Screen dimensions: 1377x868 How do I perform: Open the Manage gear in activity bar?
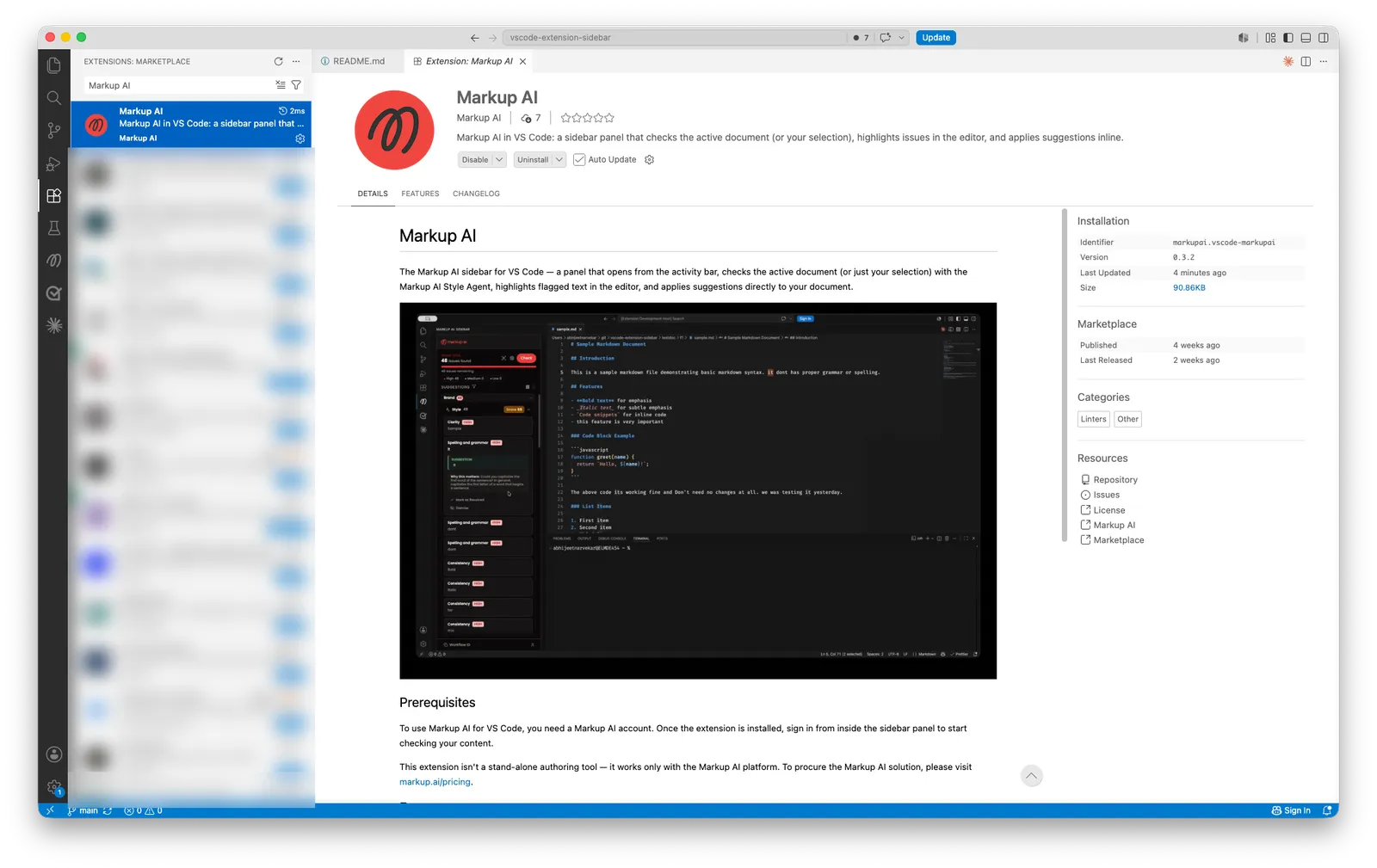(x=53, y=787)
